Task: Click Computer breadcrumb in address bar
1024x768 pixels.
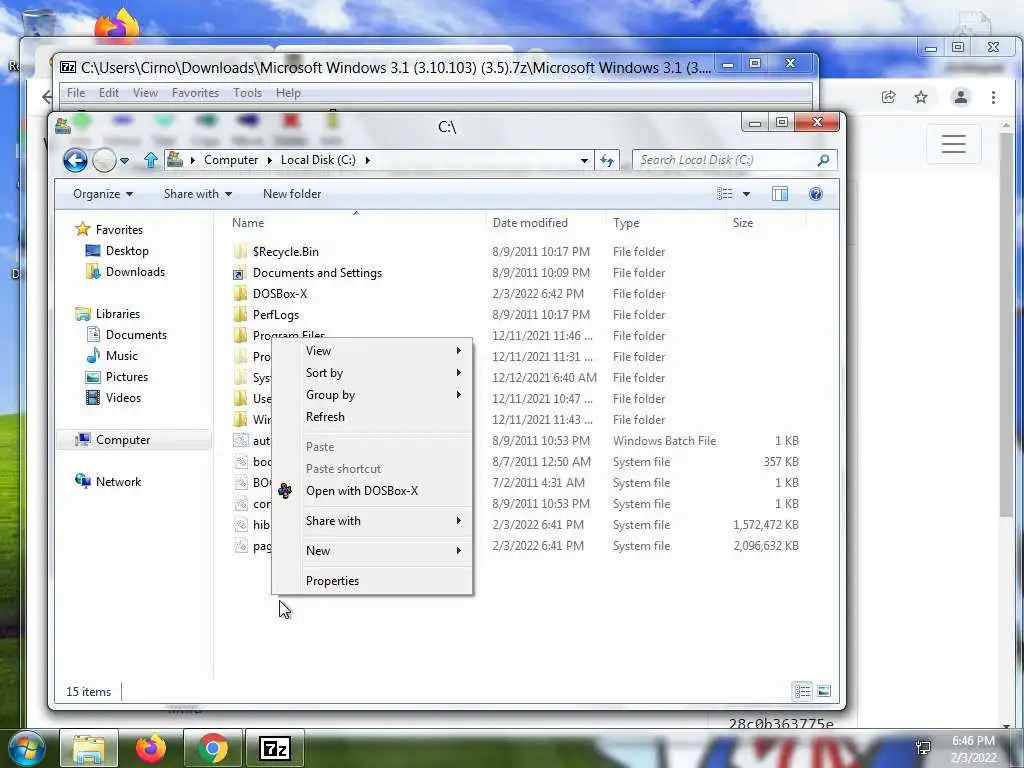Action: pyautogui.click(x=231, y=160)
